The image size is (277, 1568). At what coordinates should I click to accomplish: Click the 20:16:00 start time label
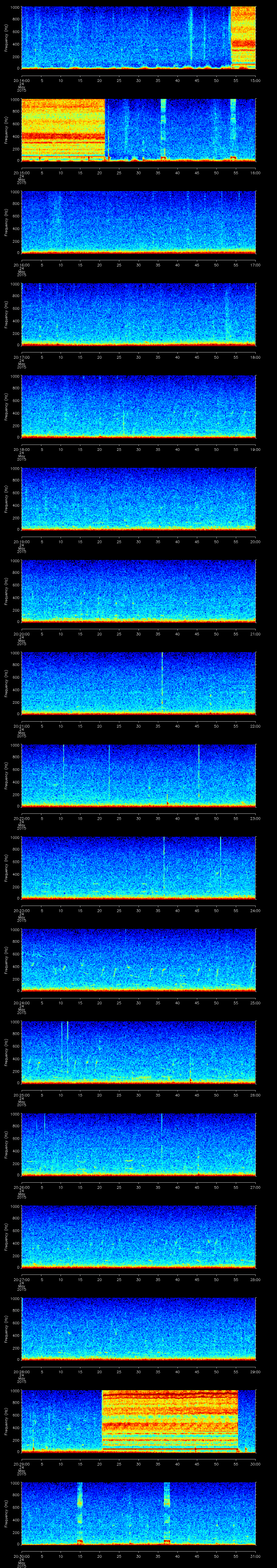[x=21, y=265]
